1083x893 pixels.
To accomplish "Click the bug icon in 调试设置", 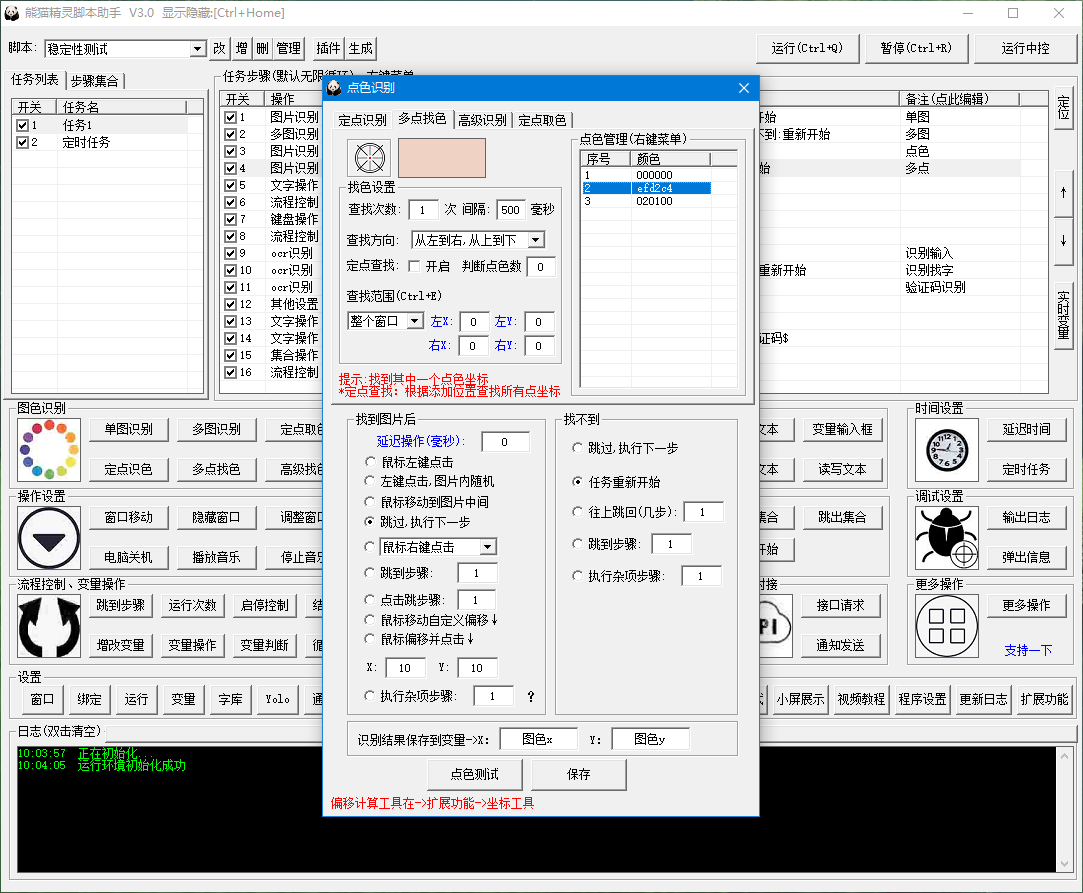I will 946,538.
